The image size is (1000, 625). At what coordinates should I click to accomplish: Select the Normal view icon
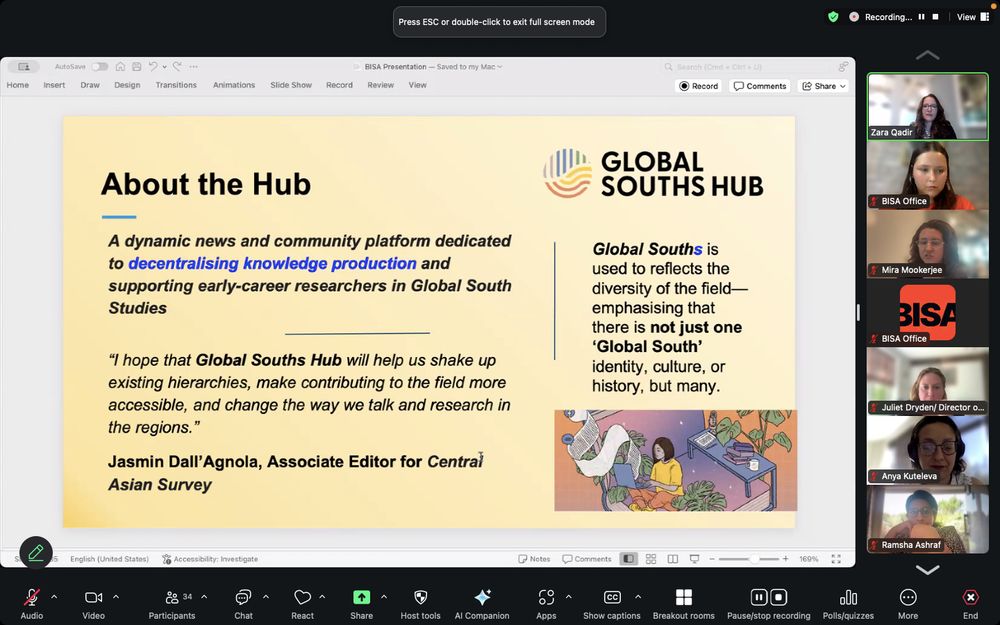point(629,559)
